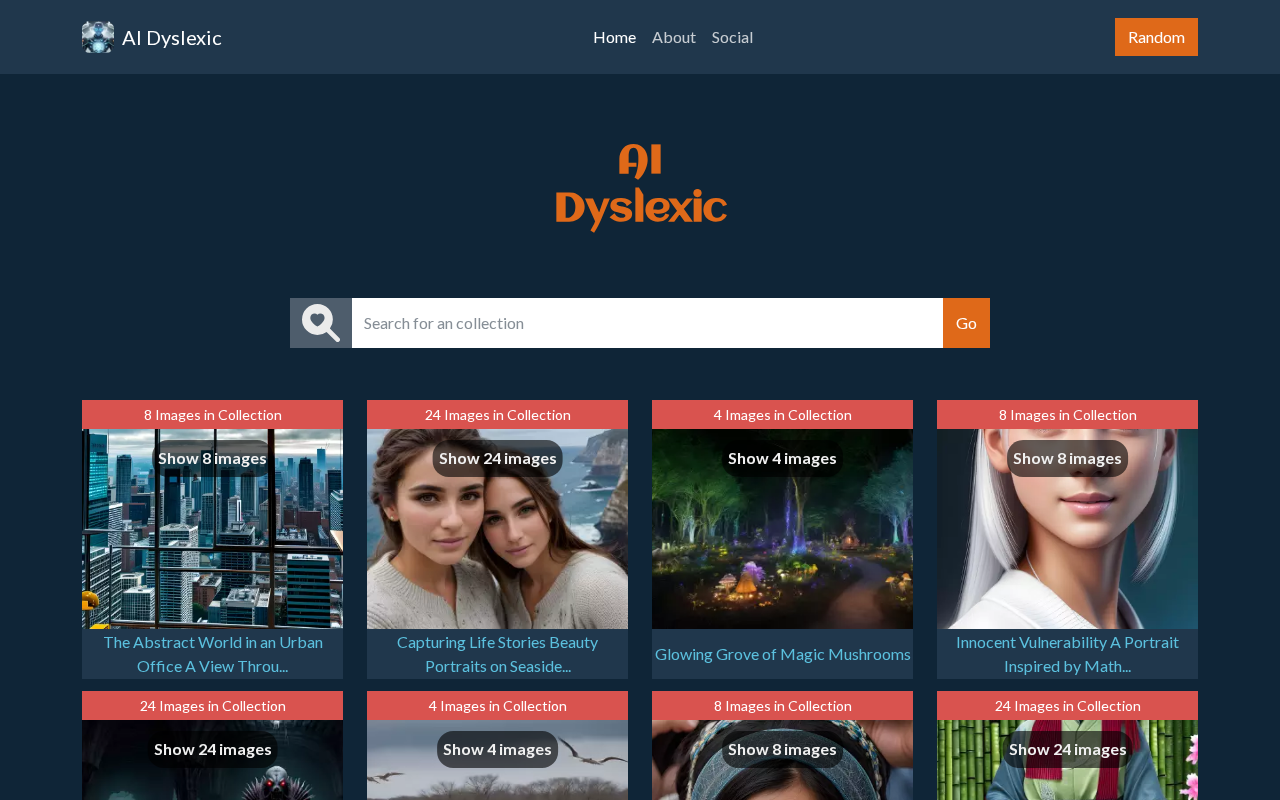Click Show 8 images on headscarf woman card

pyautogui.click(x=782, y=749)
